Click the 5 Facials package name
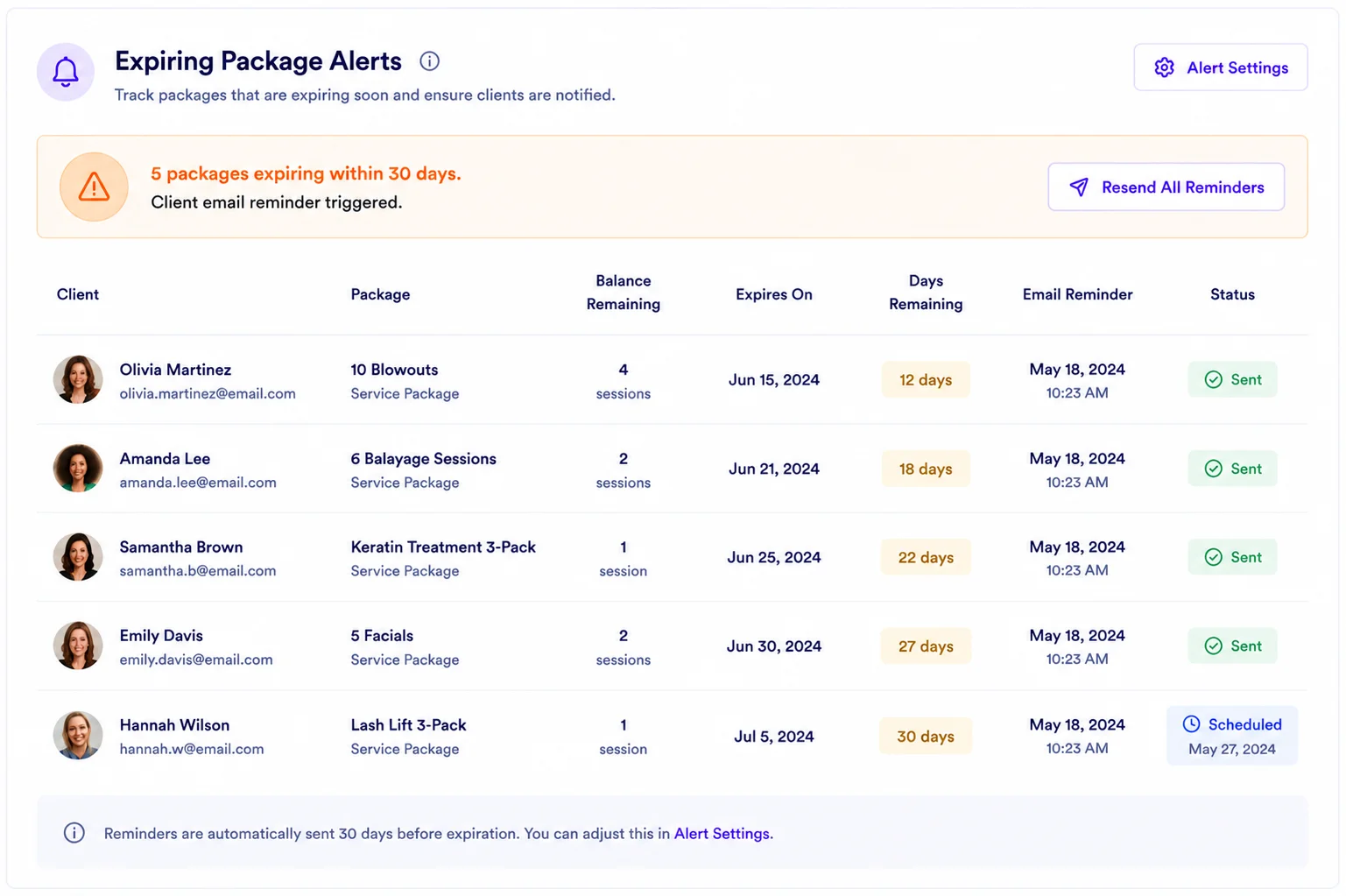Screen dimensions: 1346x896 tap(382, 636)
